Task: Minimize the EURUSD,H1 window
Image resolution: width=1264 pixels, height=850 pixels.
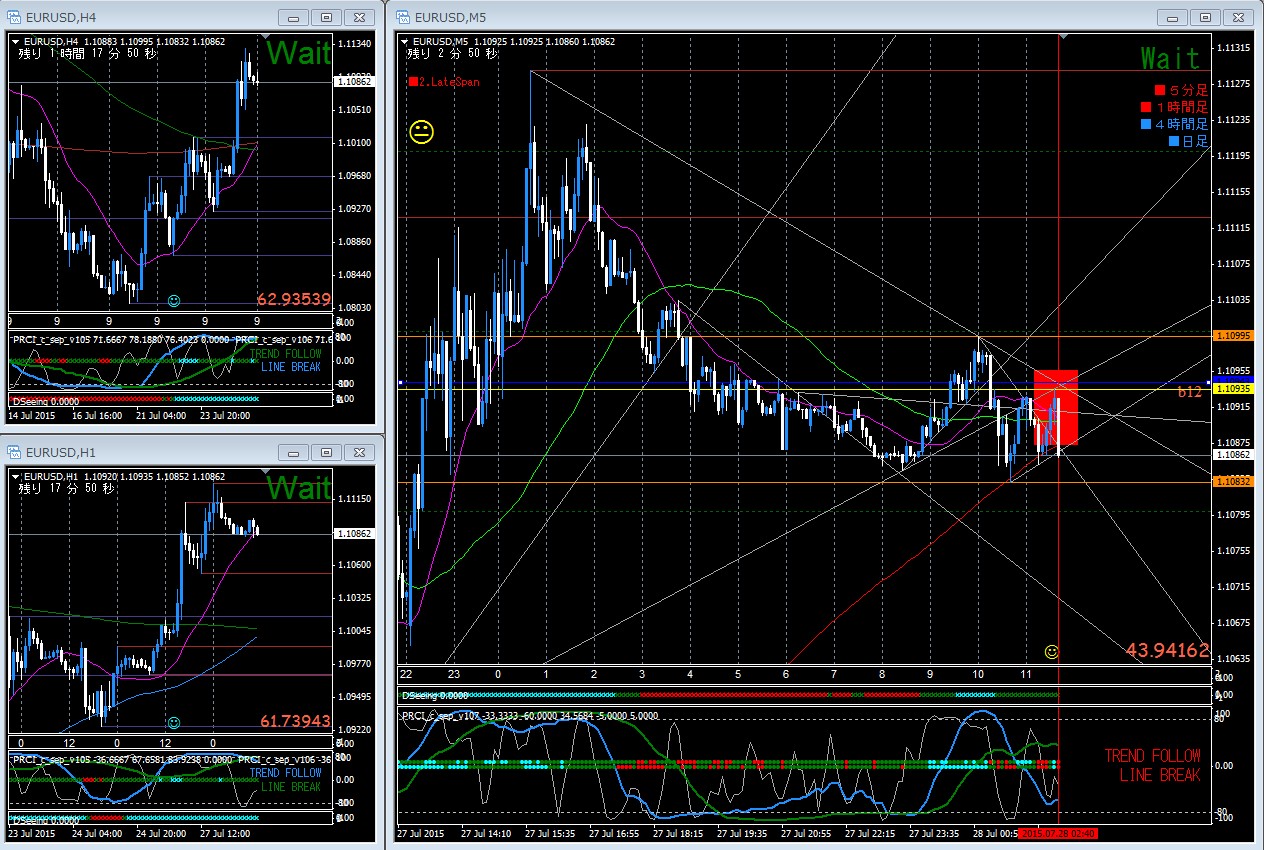Action: click(292, 450)
